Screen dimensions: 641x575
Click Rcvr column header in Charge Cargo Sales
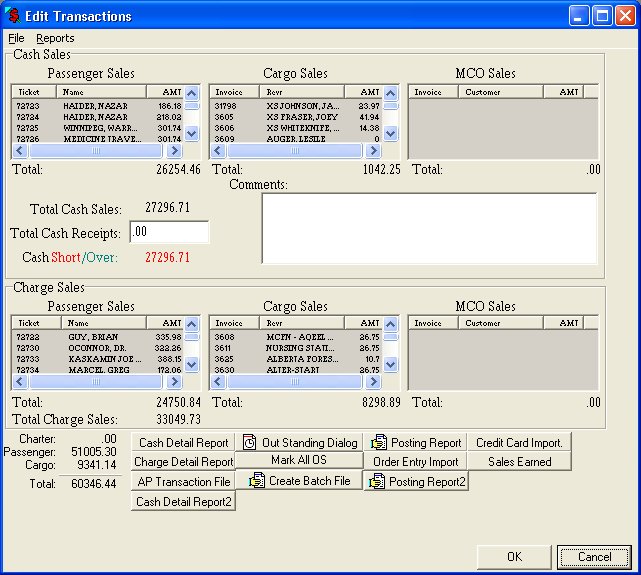point(302,323)
